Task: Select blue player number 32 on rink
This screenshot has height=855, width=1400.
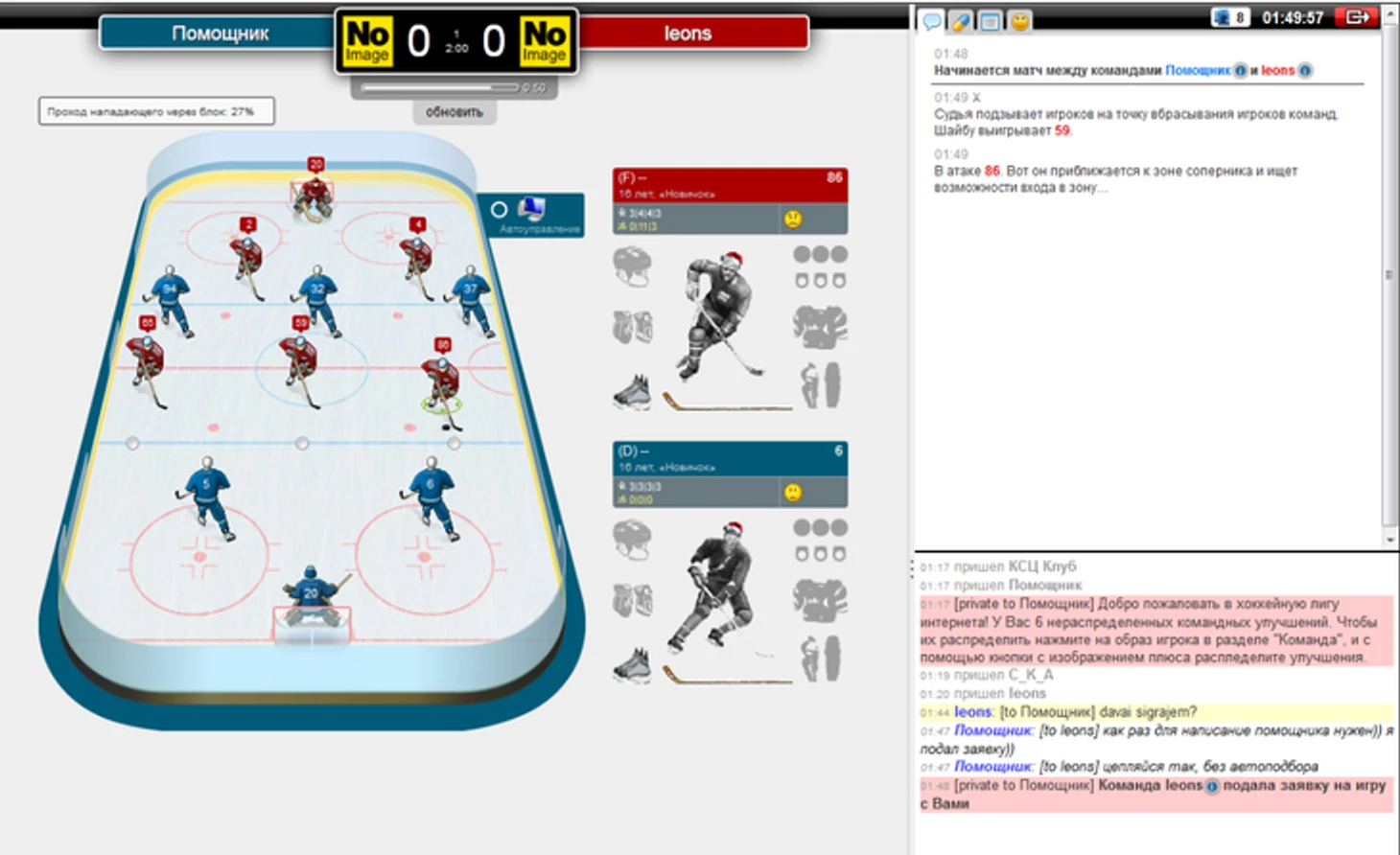Action: pyautogui.click(x=317, y=300)
